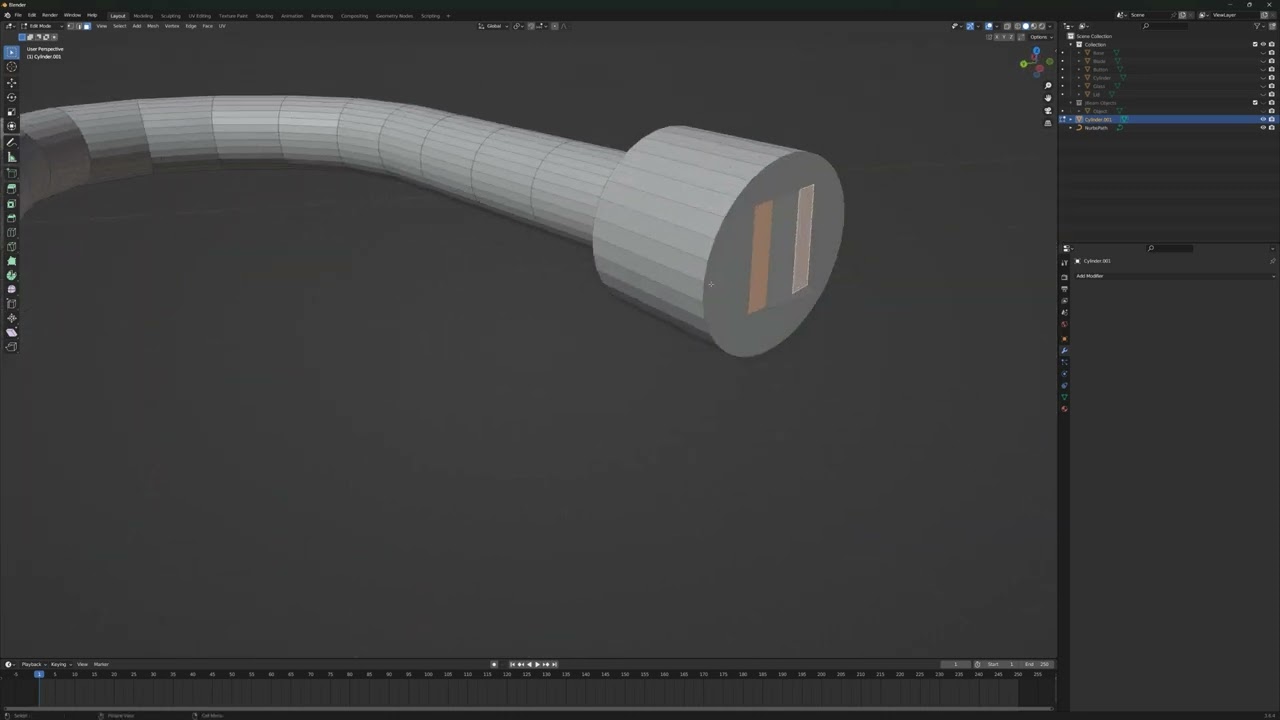
Task: Hide NurbsPath in viewport via eye icon
Action: pyautogui.click(x=1263, y=127)
